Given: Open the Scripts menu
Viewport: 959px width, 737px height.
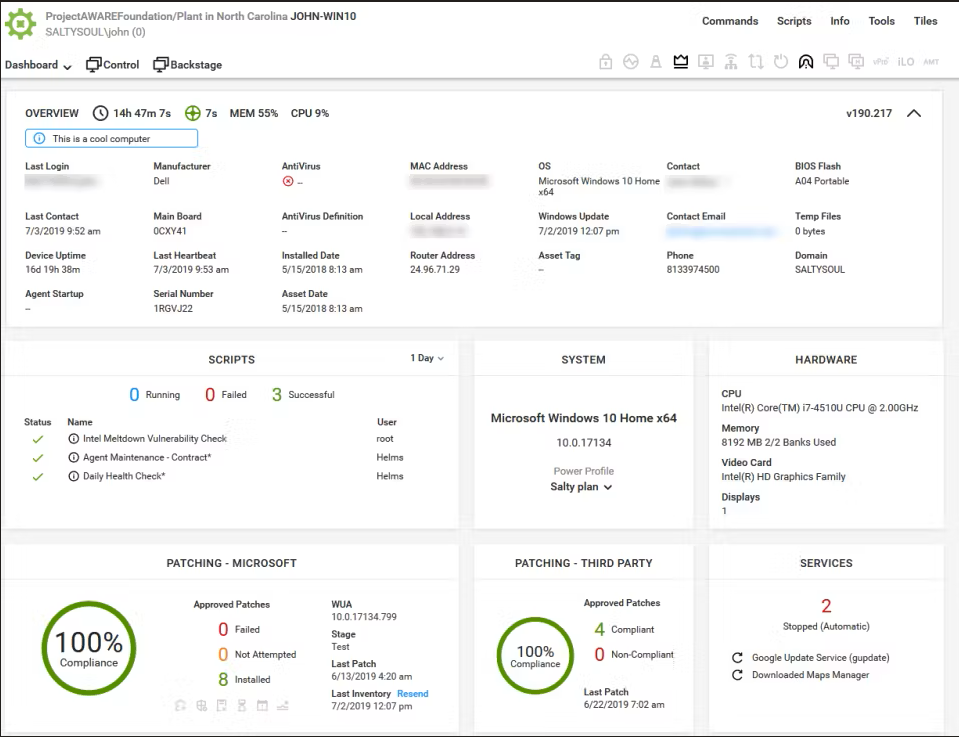Looking at the screenshot, I should point(794,21).
